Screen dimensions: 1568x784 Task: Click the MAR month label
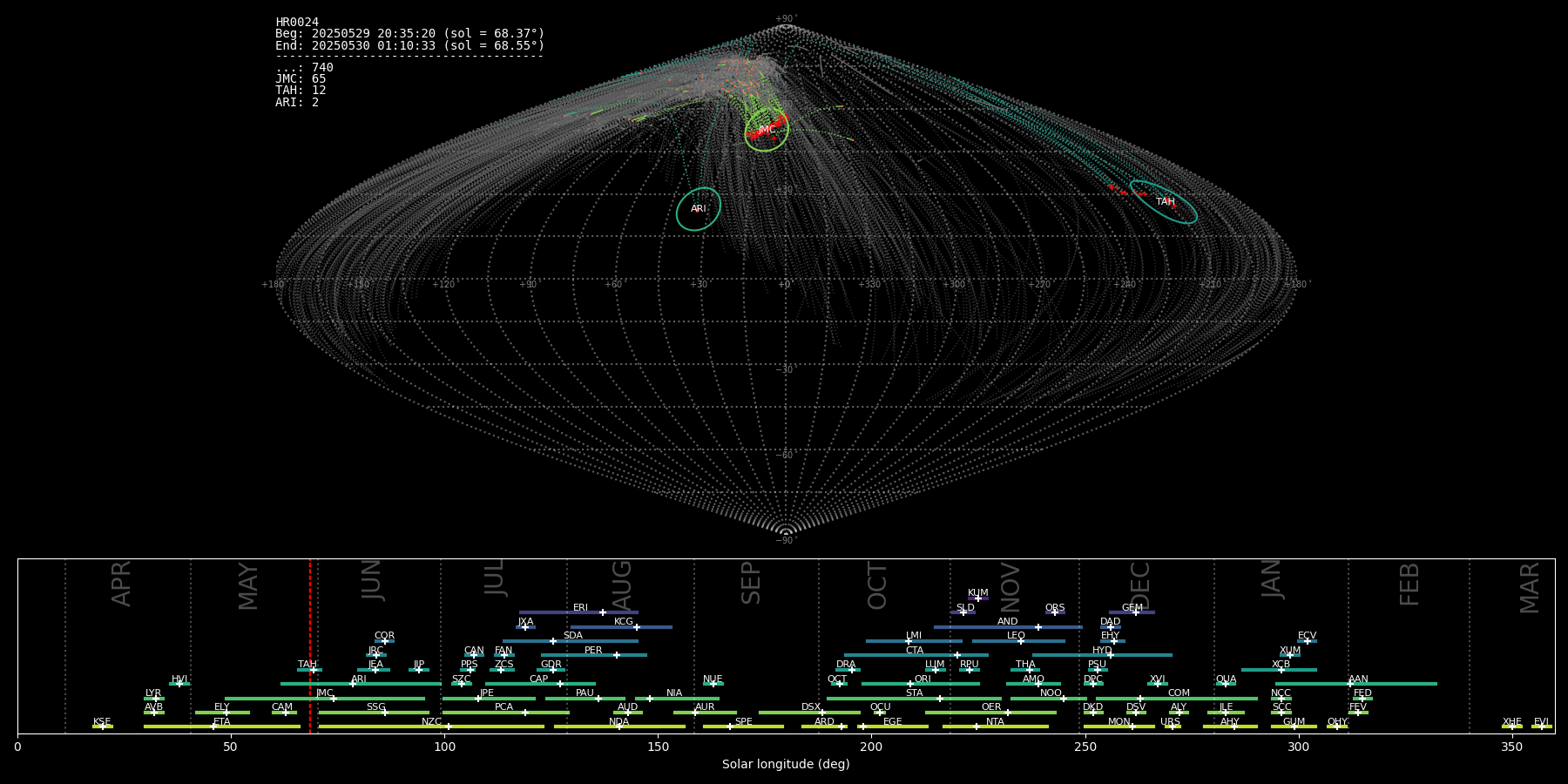pyautogui.click(x=1530, y=588)
